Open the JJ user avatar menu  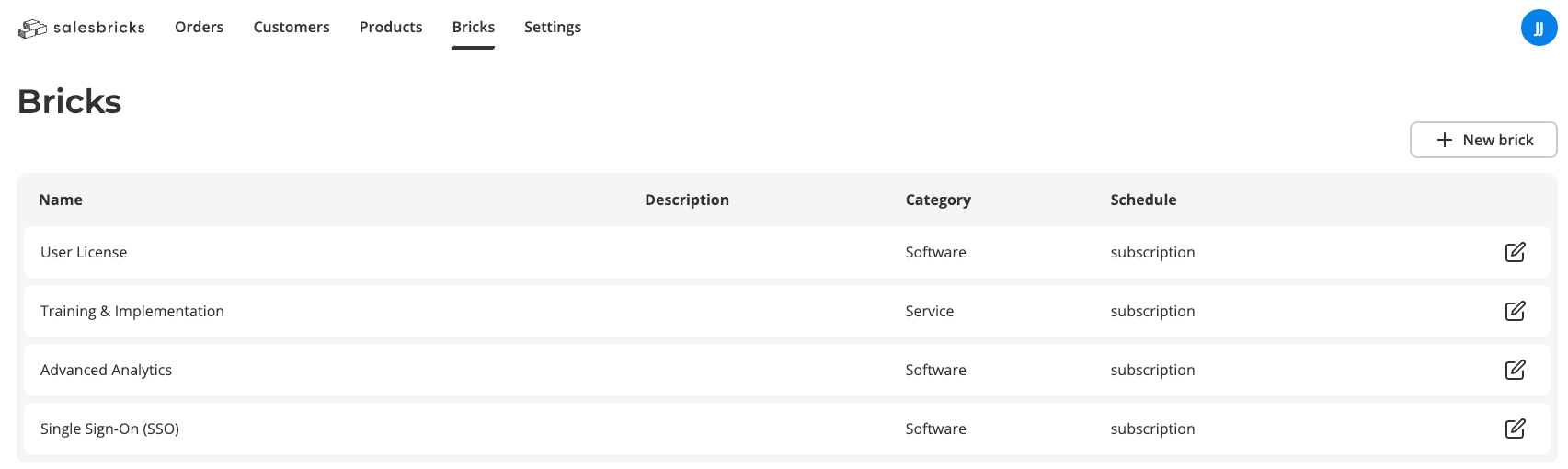[1539, 29]
